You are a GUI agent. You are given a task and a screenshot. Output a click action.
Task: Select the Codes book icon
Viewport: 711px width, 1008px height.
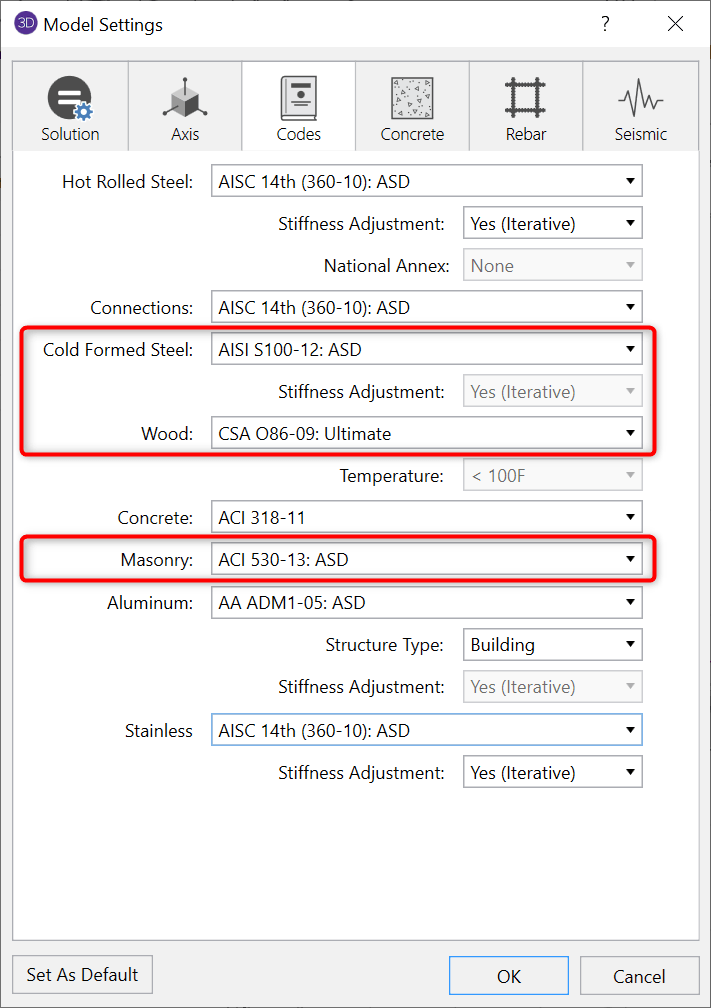(x=298, y=99)
